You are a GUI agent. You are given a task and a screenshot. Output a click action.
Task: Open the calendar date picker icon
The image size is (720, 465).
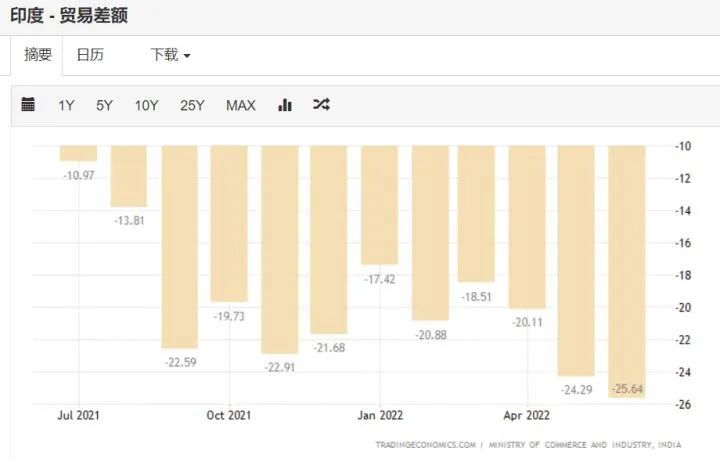(x=28, y=105)
